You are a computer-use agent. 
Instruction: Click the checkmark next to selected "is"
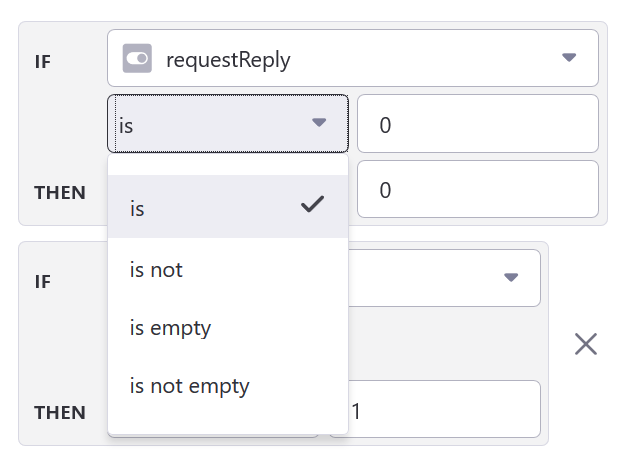312,205
